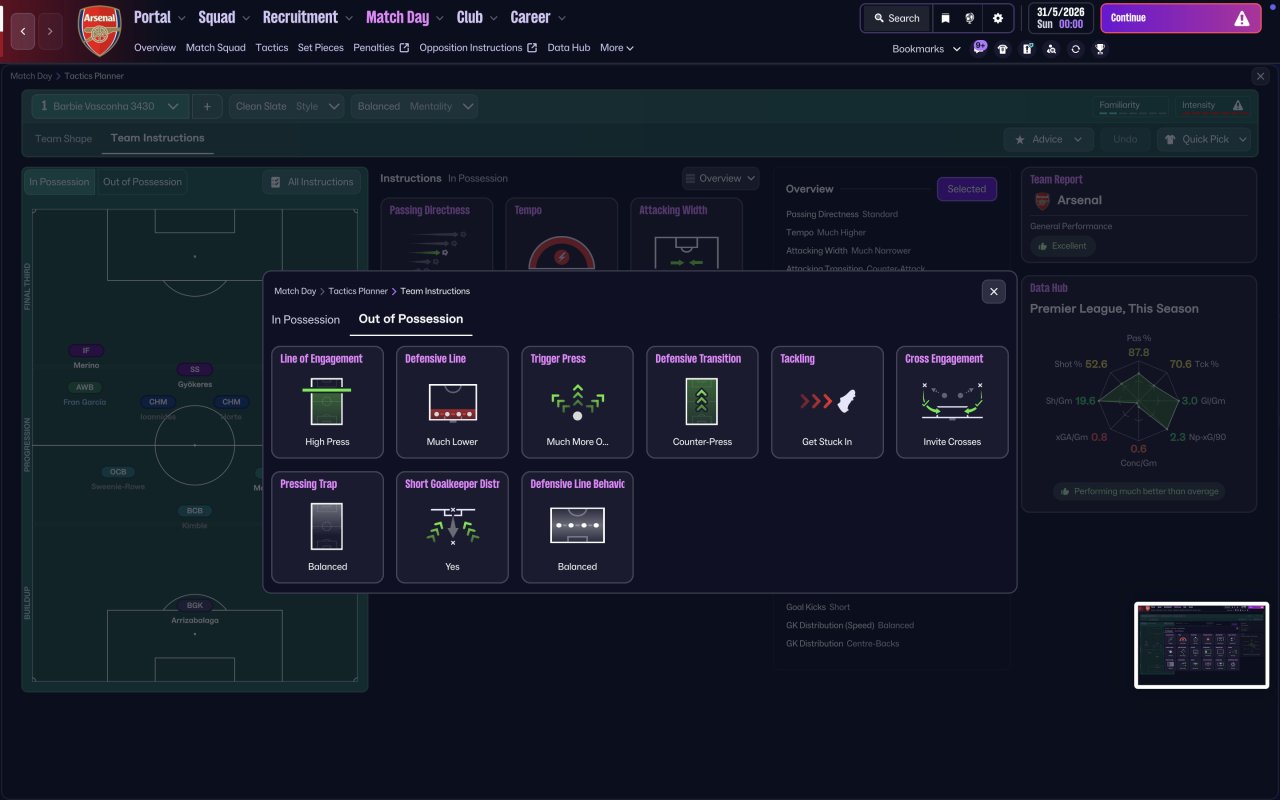This screenshot has height=800, width=1280.
Task: Open the Quick Pick dropdown
Action: click(1204, 139)
